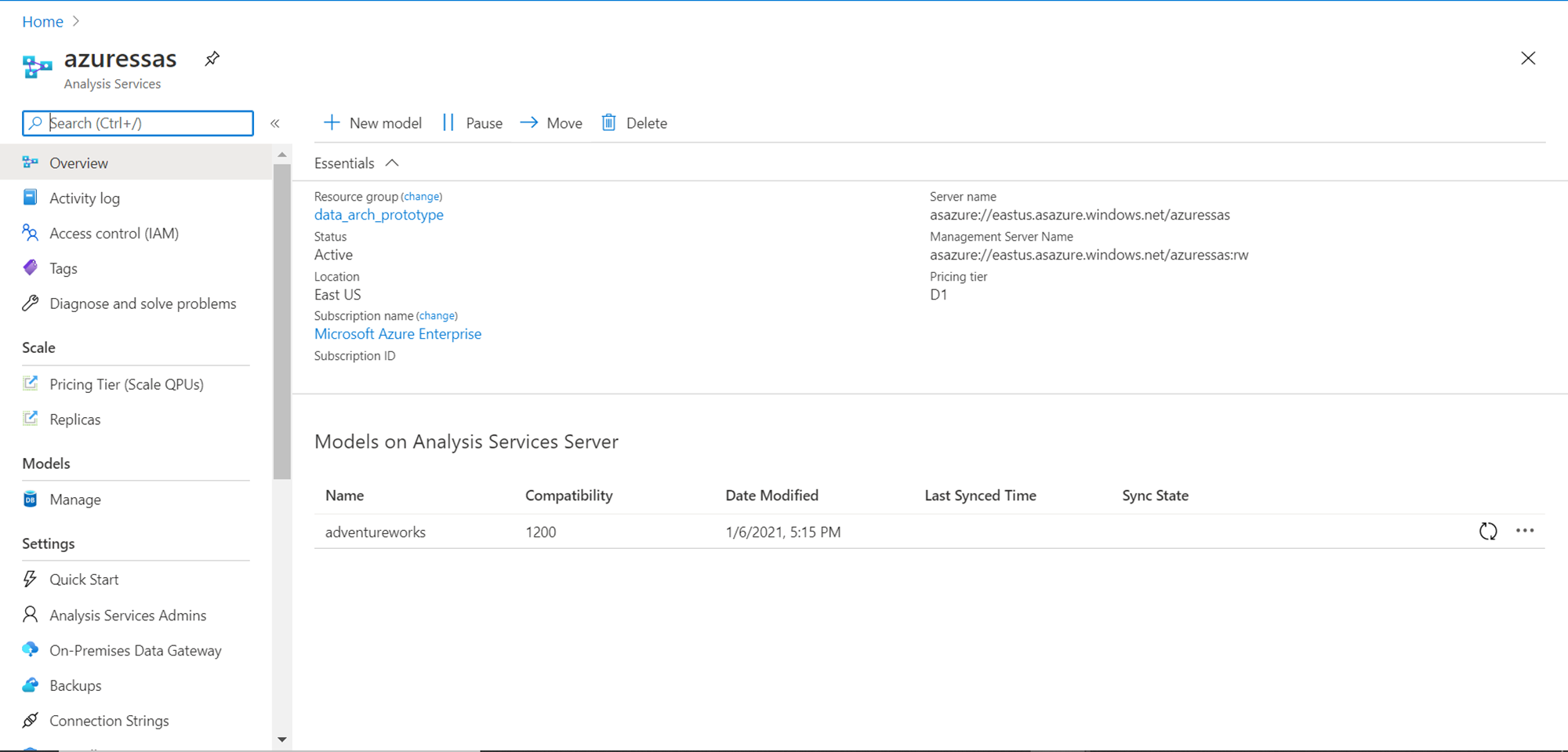Click the Home breadcrumb link

pyautogui.click(x=42, y=22)
